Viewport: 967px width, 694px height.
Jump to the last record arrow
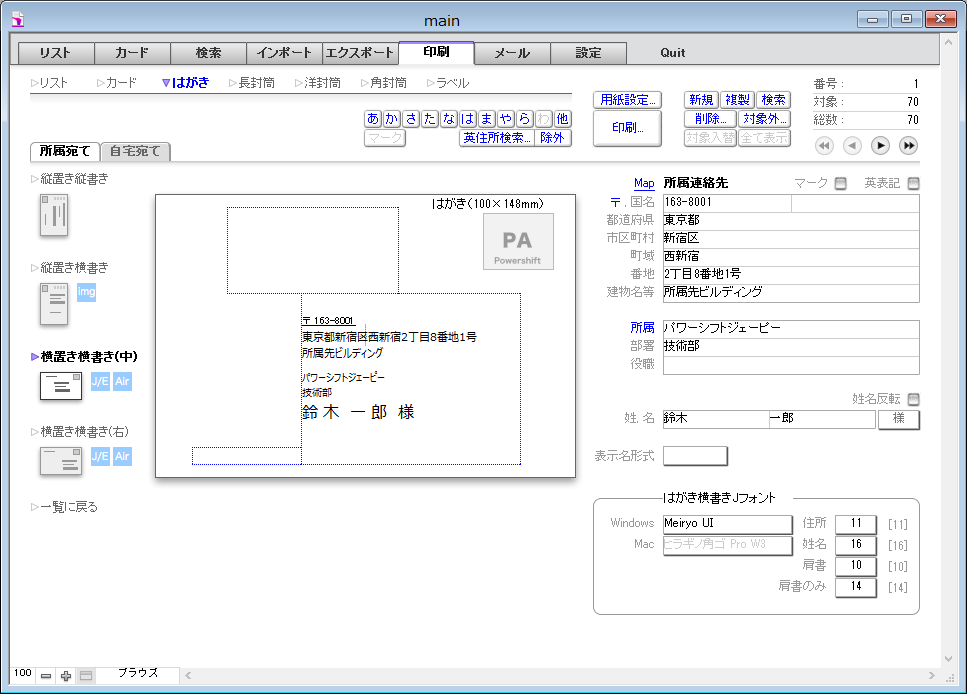(x=908, y=146)
